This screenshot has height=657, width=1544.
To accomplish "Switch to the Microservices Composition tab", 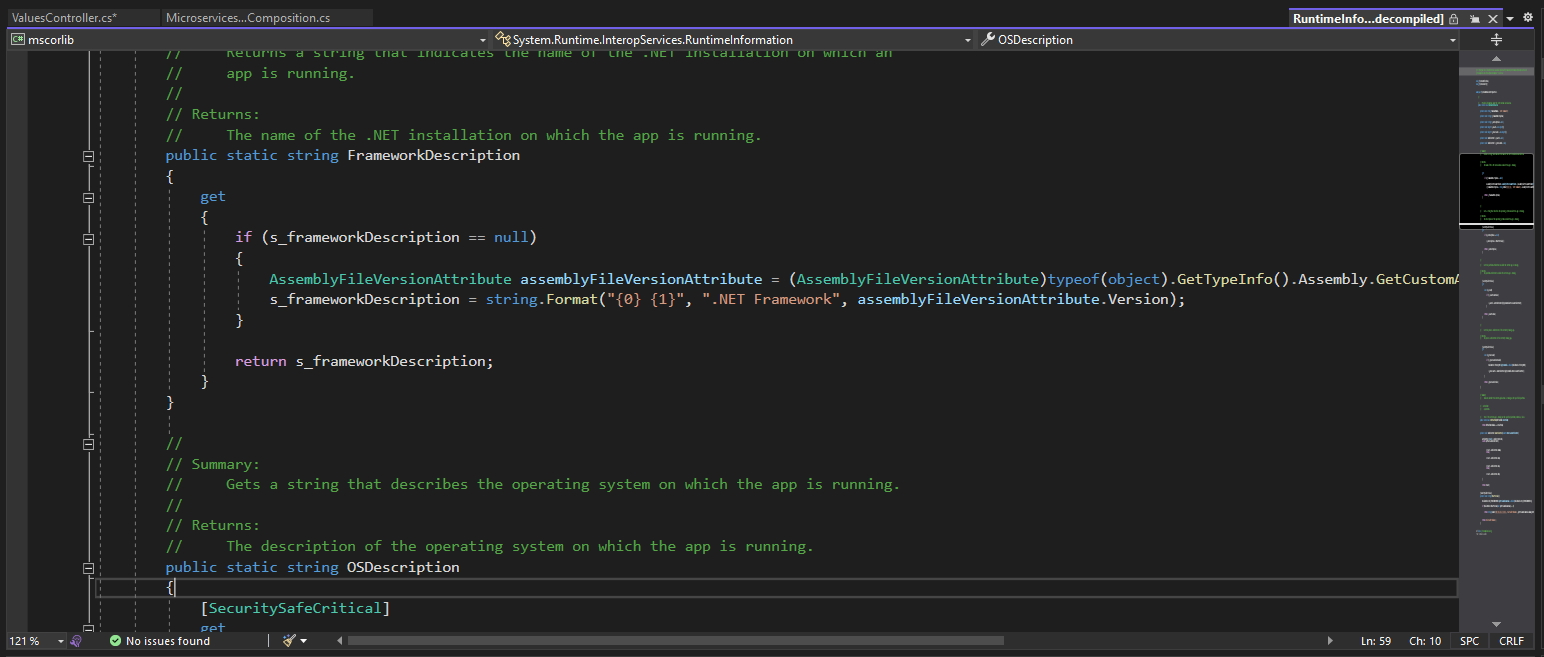I will pos(250,17).
